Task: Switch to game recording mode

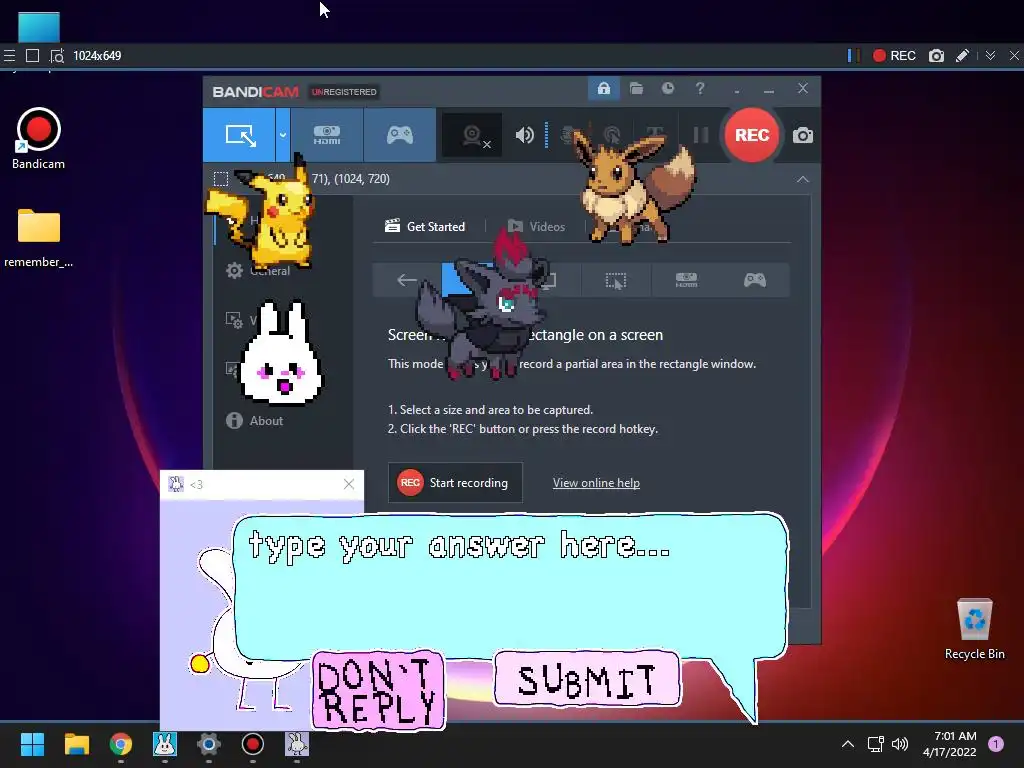Action: click(x=400, y=135)
